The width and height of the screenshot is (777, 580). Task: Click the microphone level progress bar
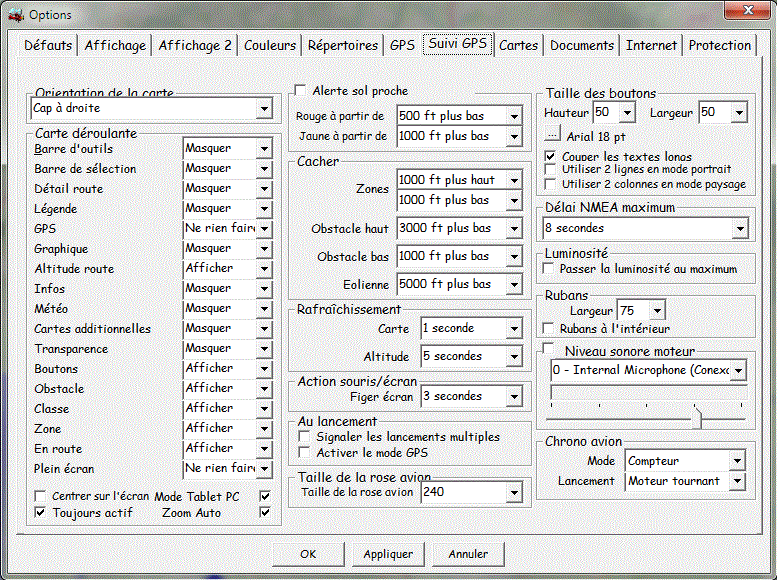coord(649,393)
